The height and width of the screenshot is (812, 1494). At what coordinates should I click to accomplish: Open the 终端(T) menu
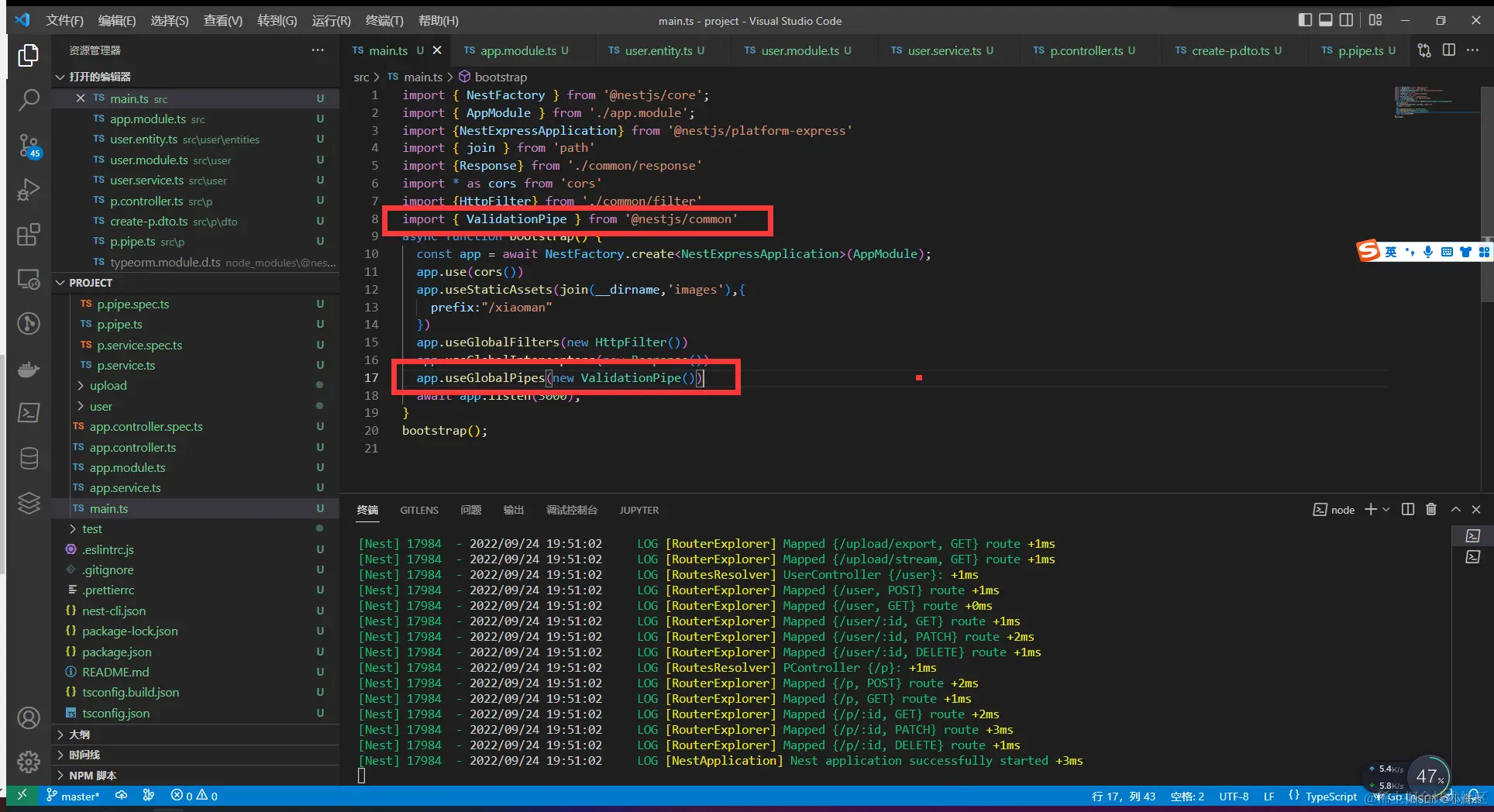pos(384,20)
